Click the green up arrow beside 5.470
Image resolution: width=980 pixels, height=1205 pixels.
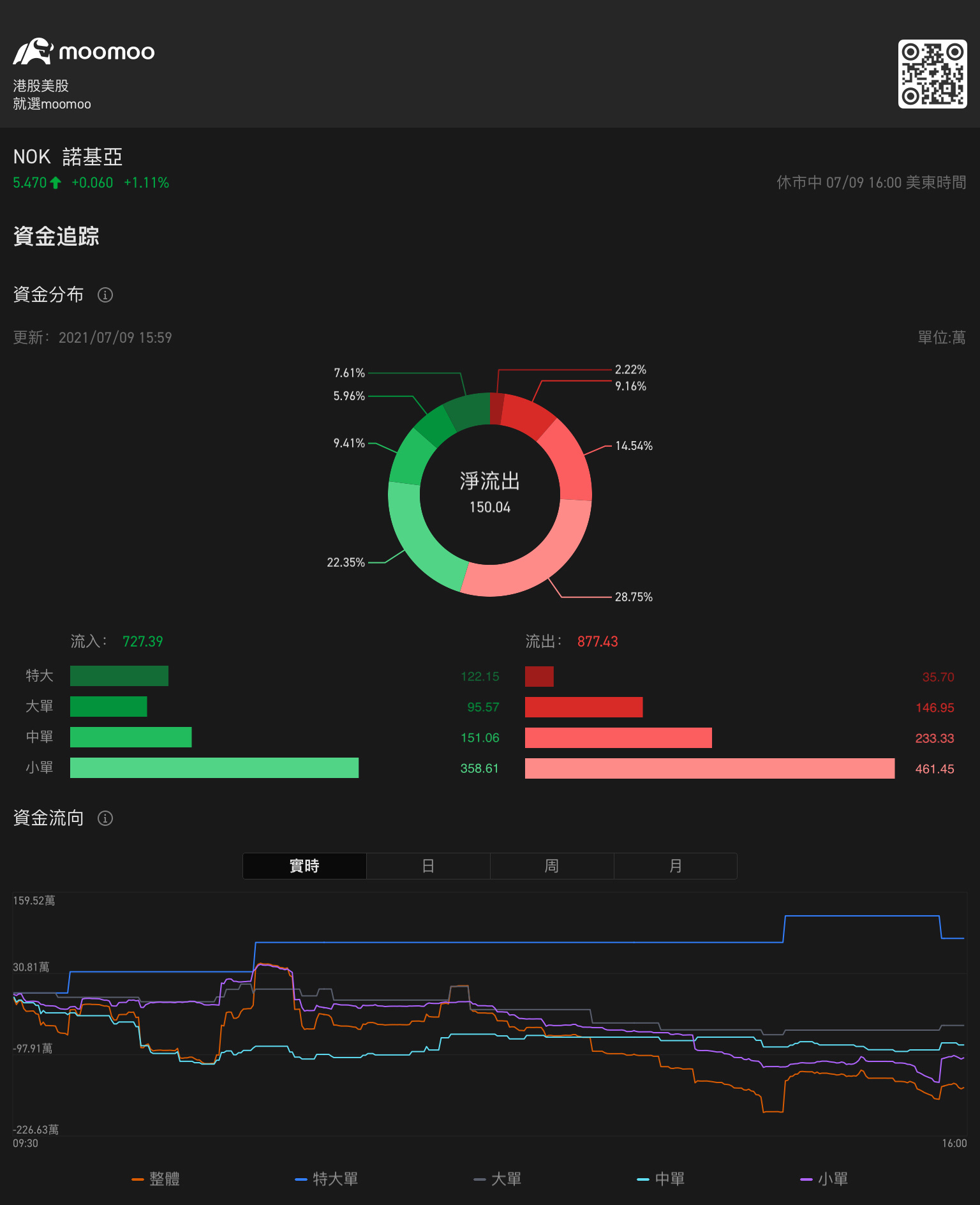click(x=56, y=183)
